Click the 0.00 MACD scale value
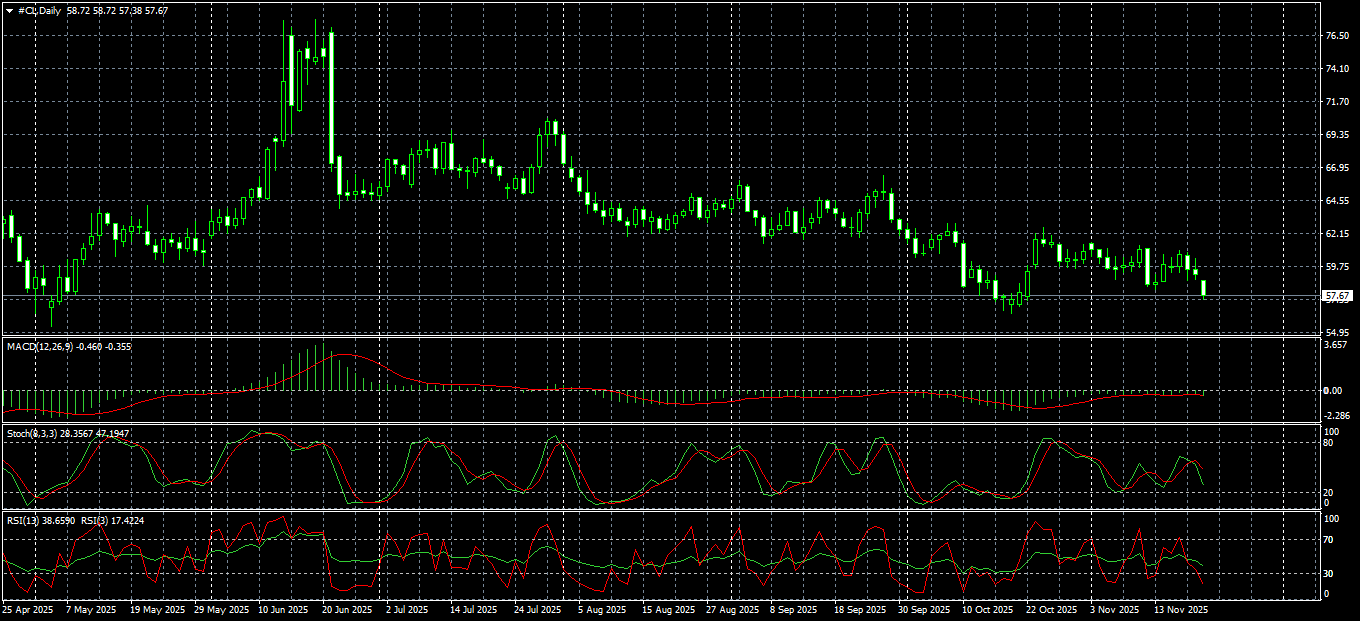The width and height of the screenshot is (1360, 621). (x=1333, y=391)
